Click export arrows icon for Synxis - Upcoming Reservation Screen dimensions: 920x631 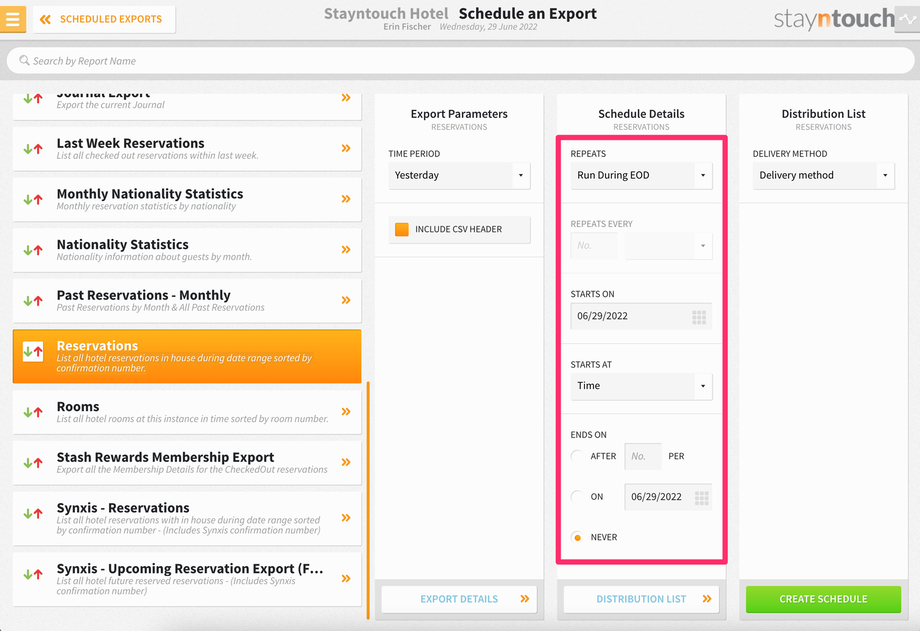(x=33, y=575)
